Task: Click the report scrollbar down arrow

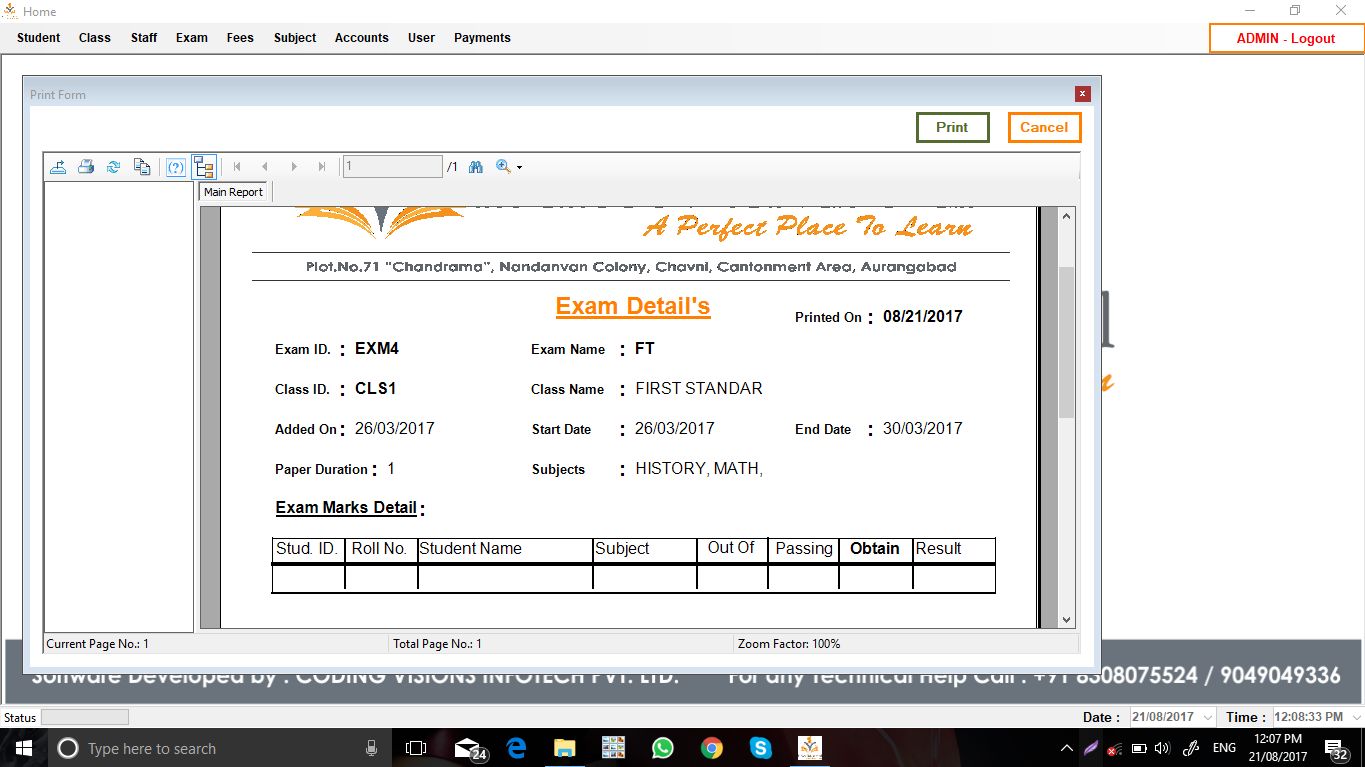Action: tap(1066, 620)
